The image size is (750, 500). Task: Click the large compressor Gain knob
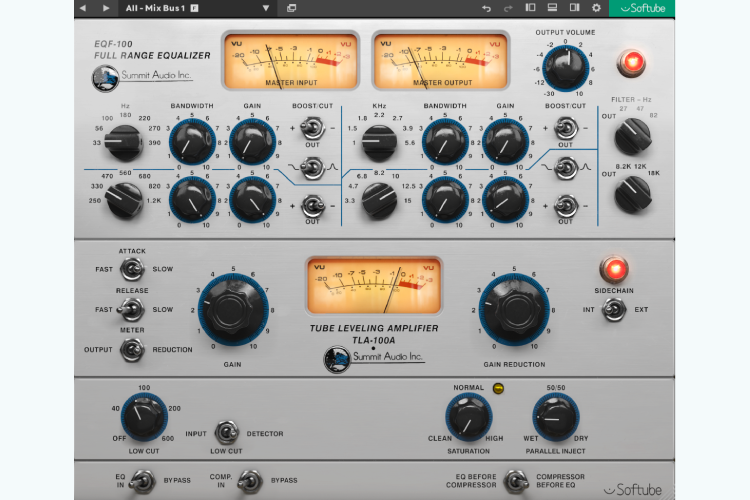(x=233, y=310)
